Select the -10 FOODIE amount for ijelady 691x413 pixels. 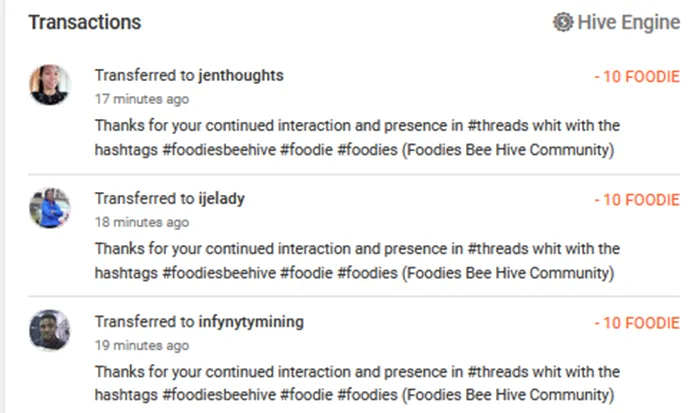[x=637, y=200]
